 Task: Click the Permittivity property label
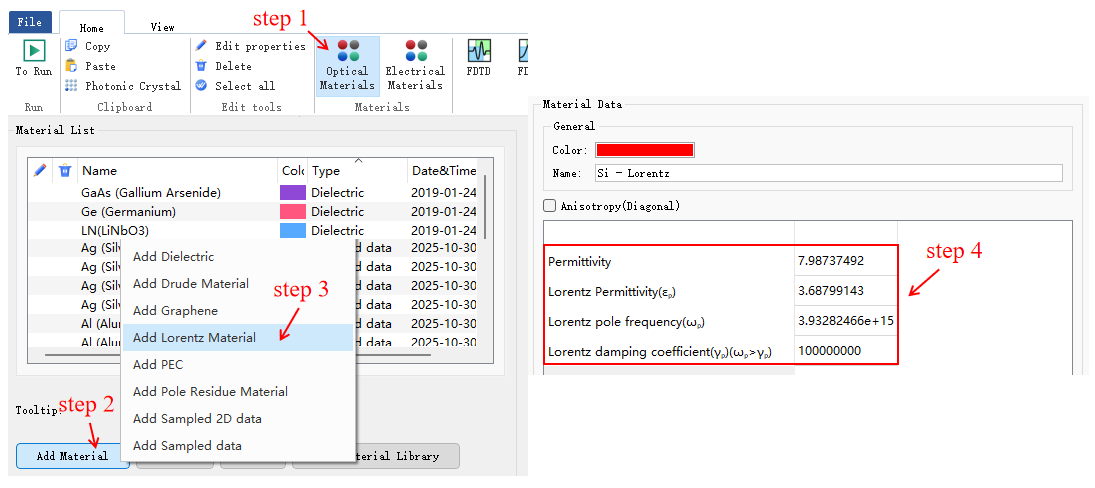580,262
